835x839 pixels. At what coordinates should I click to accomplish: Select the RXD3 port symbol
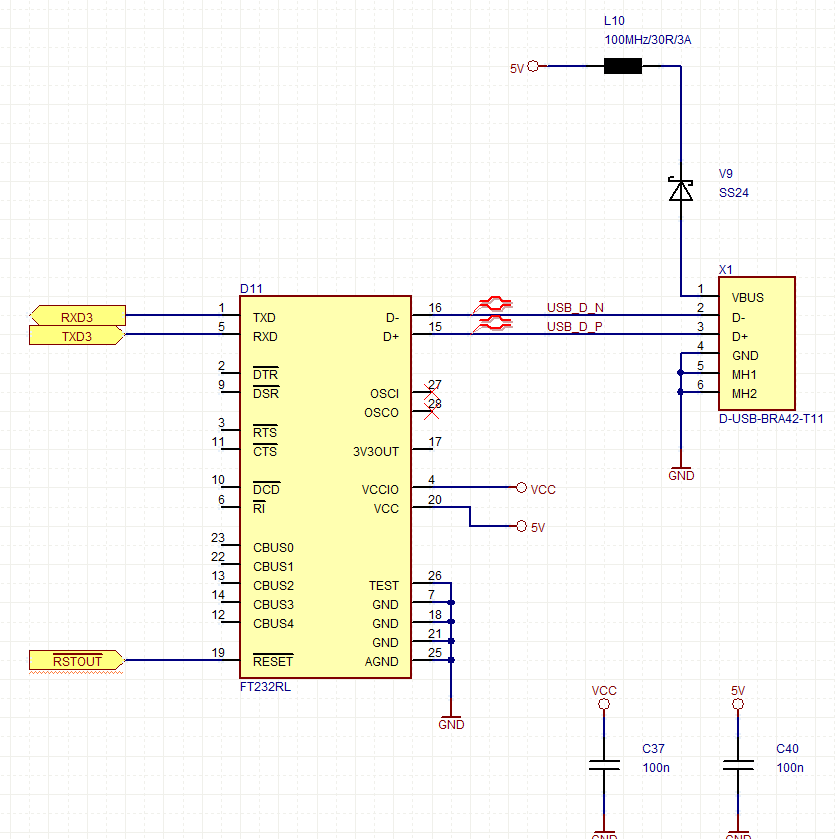coord(78,316)
